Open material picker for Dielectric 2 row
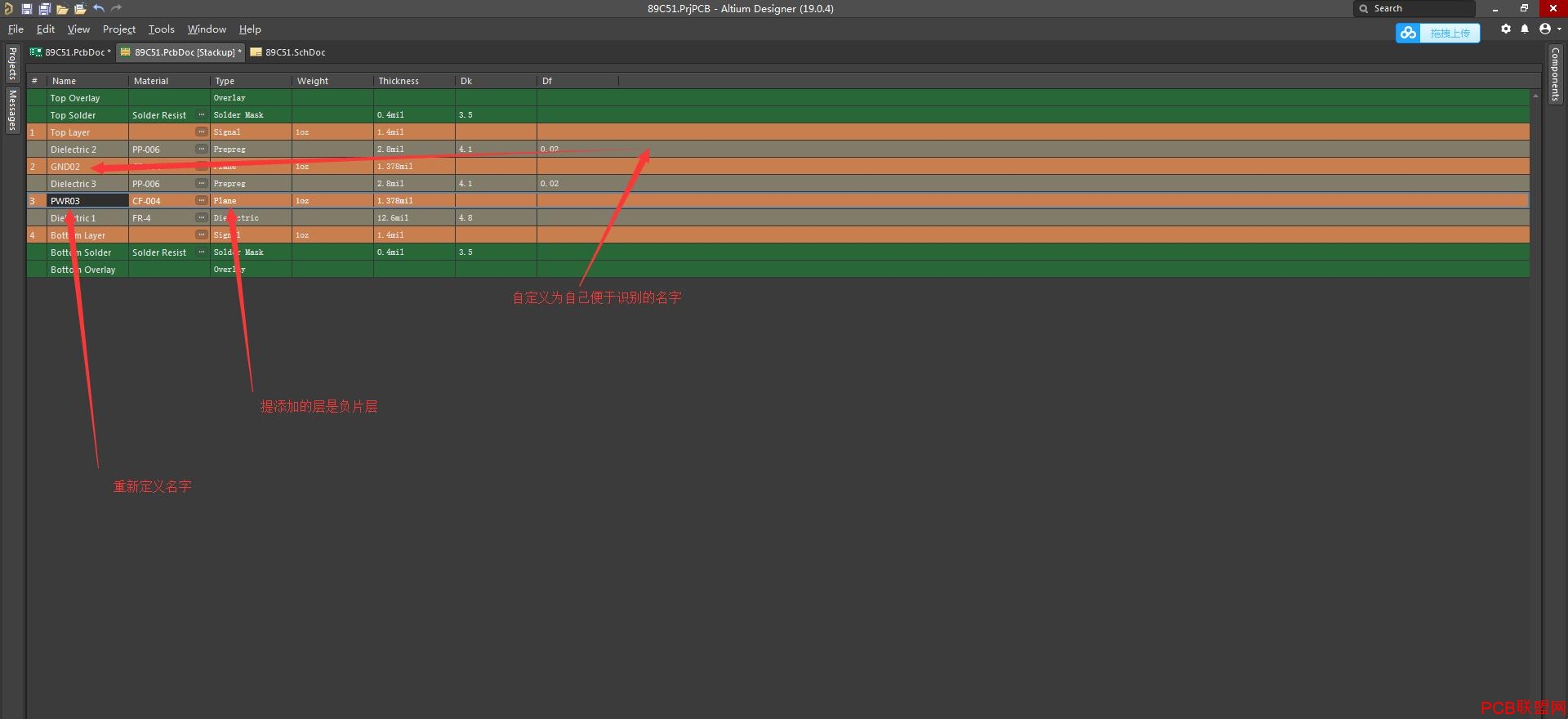1568x719 pixels. [x=202, y=150]
